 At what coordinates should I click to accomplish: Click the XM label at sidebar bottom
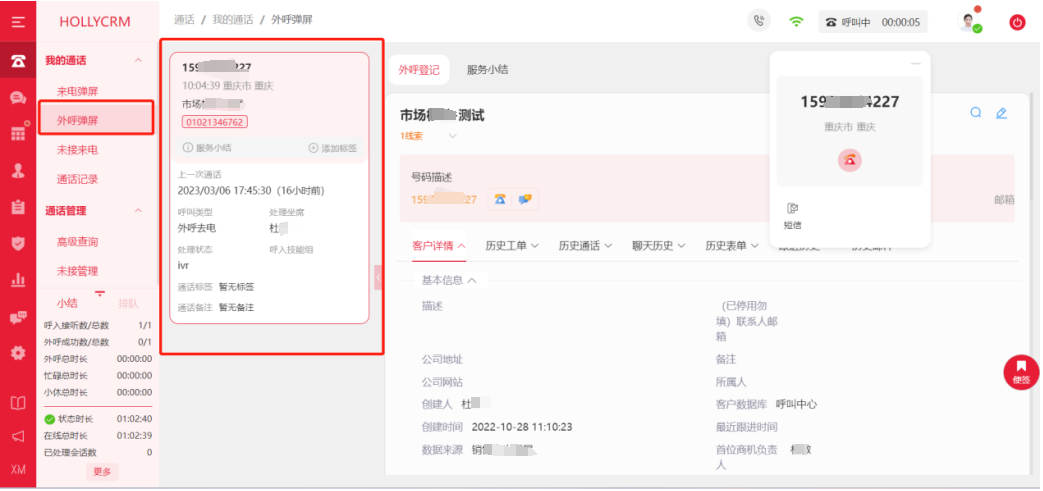coord(18,469)
